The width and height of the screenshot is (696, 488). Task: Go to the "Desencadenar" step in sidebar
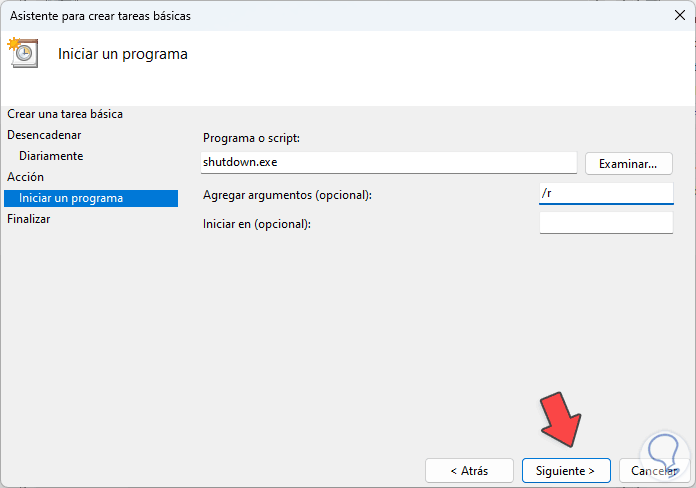(x=44, y=134)
